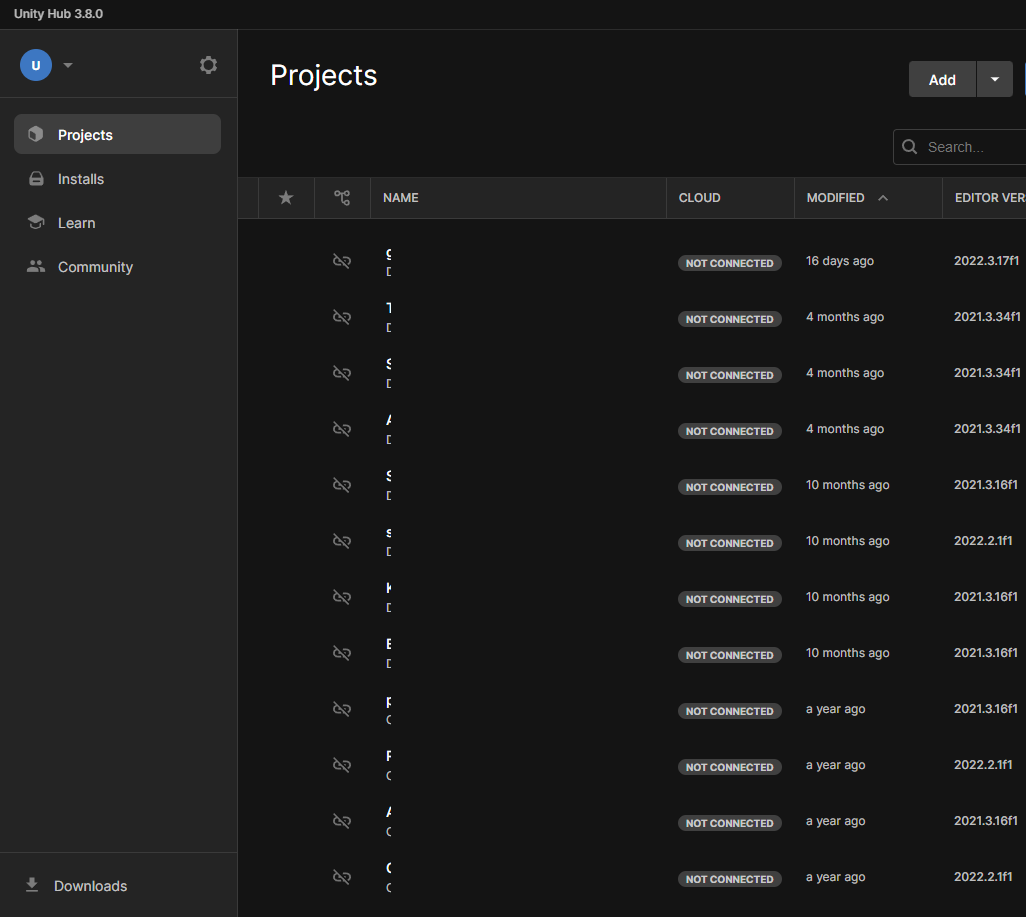Open the Add button dropdown arrow
The height and width of the screenshot is (917, 1026).
pos(994,80)
